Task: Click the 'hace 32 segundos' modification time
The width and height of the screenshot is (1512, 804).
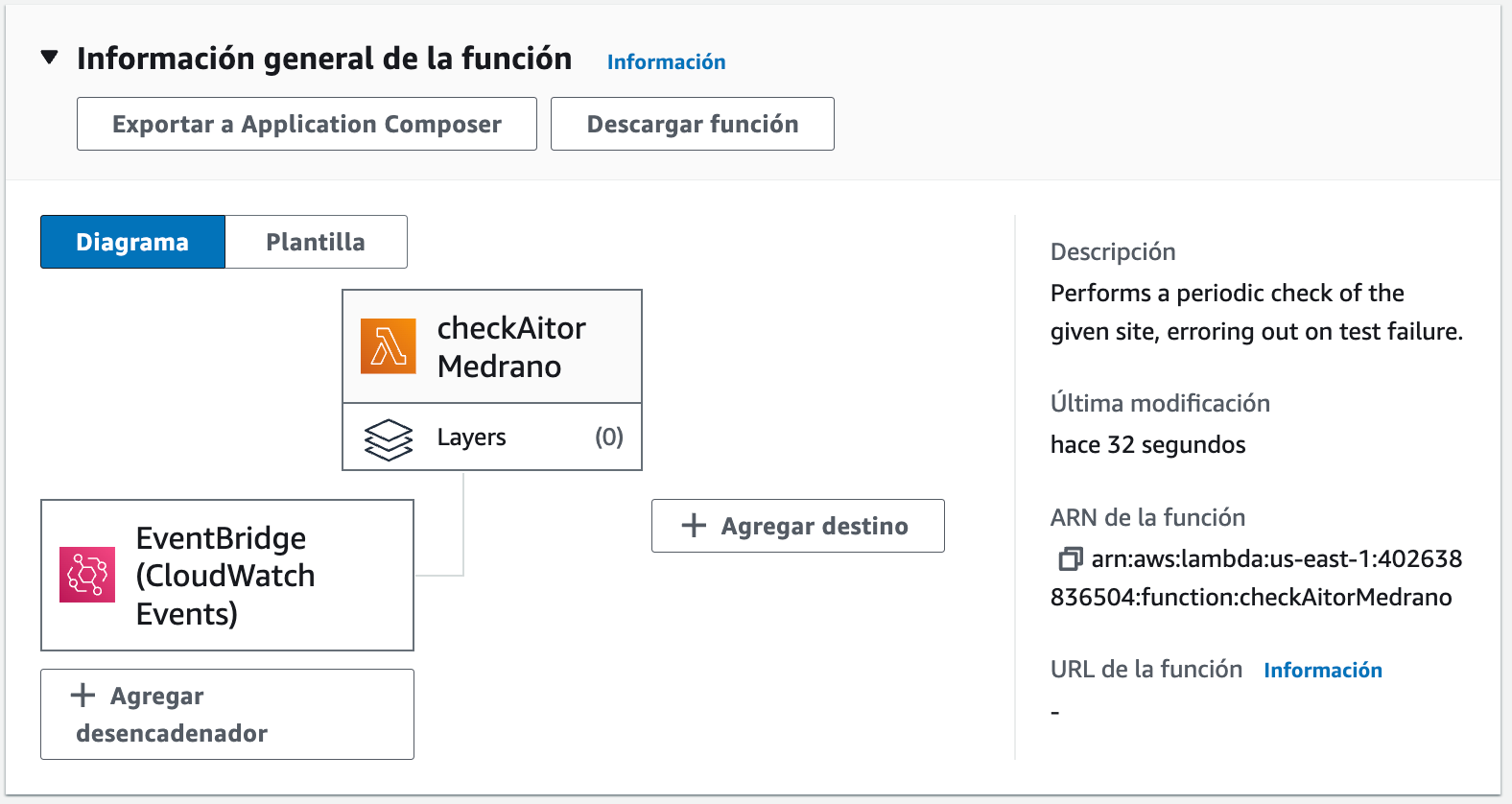Action: 1148,444
